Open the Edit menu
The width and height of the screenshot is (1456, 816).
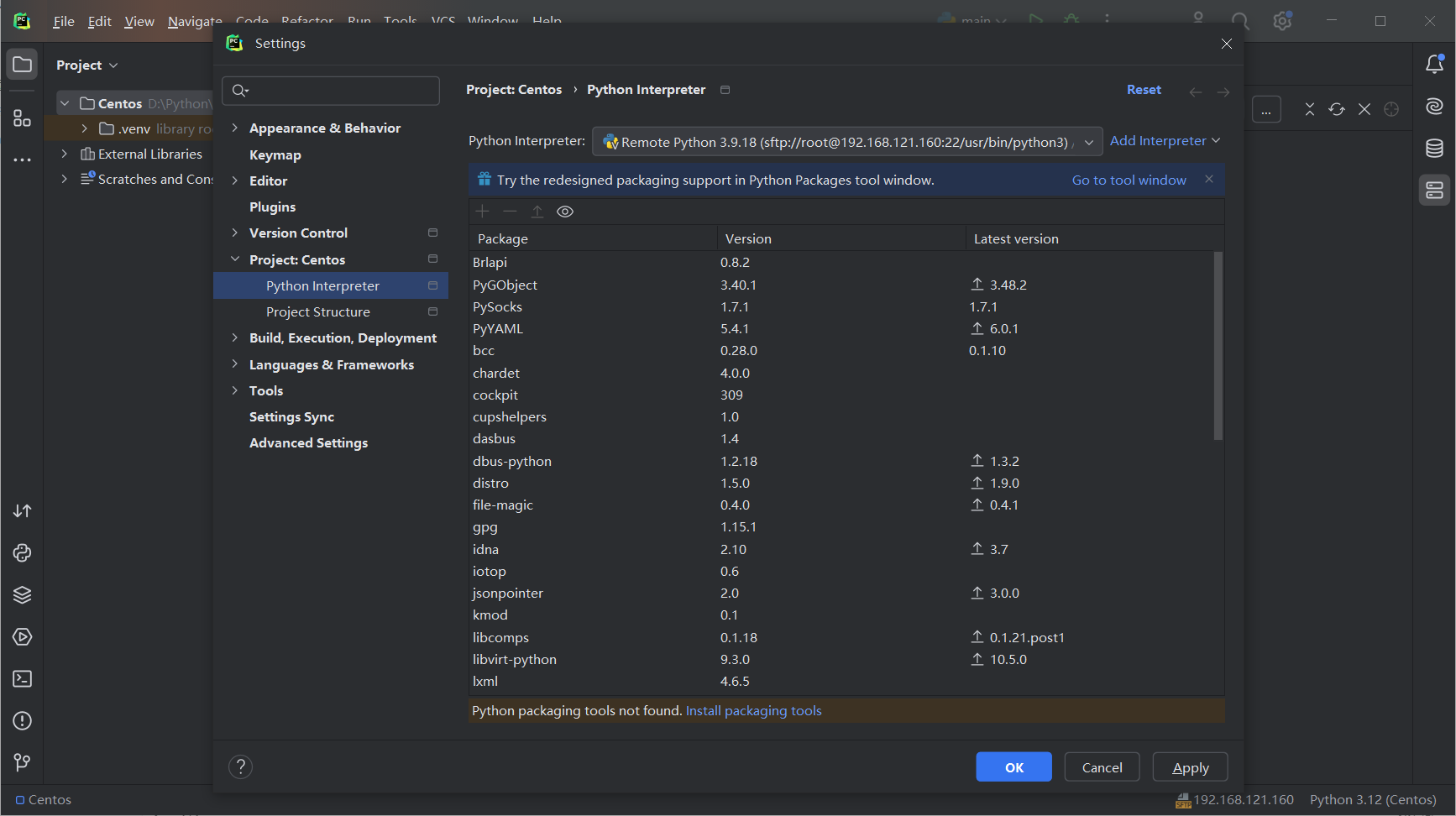(100, 21)
